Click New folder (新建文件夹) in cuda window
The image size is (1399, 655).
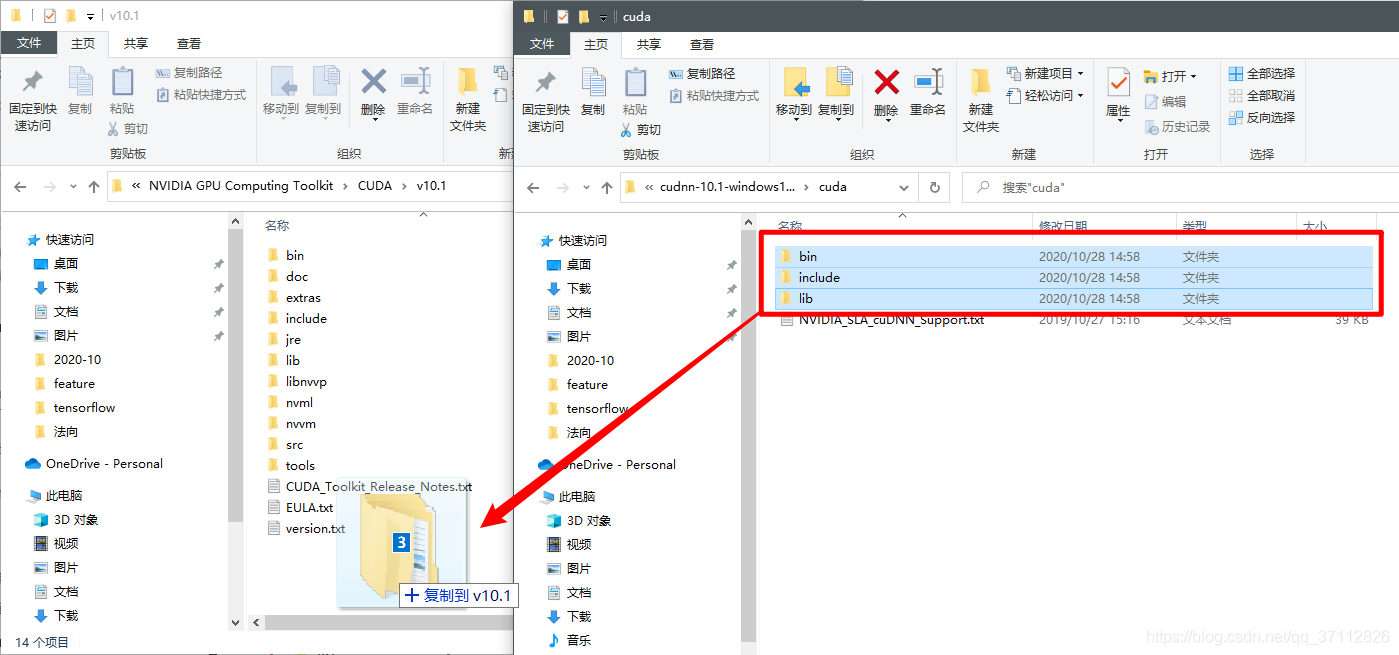(981, 100)
